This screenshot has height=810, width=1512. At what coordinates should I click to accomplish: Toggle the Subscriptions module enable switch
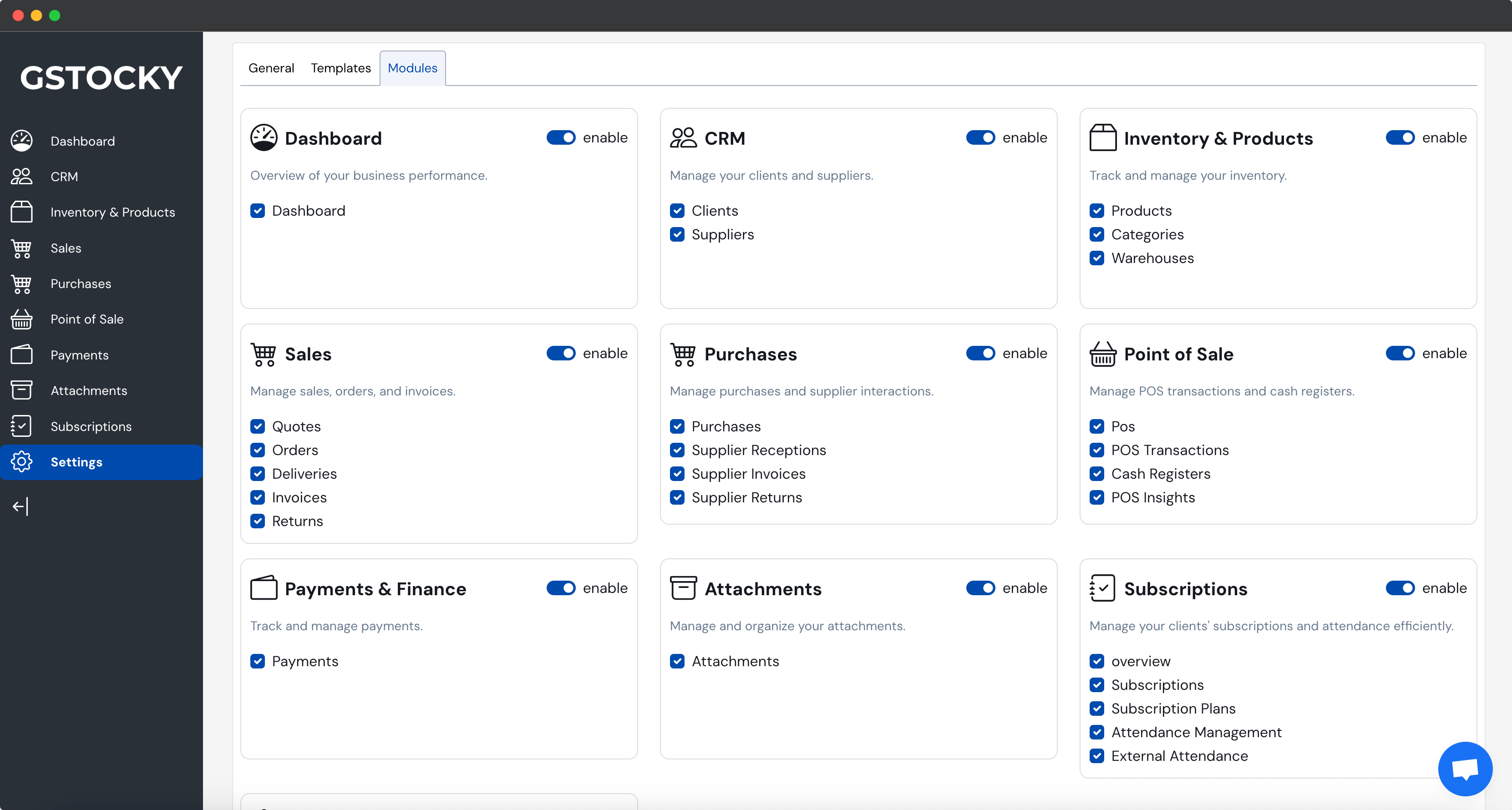1400,588
